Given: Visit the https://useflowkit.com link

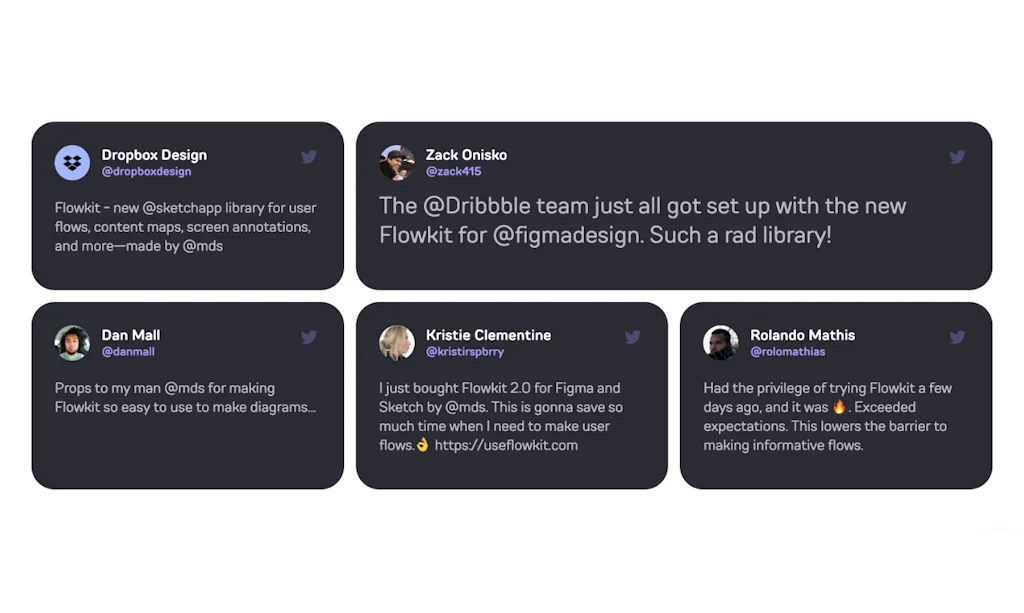Looking at the screenshot, I should pyautogui.click(x=506, y=445).
